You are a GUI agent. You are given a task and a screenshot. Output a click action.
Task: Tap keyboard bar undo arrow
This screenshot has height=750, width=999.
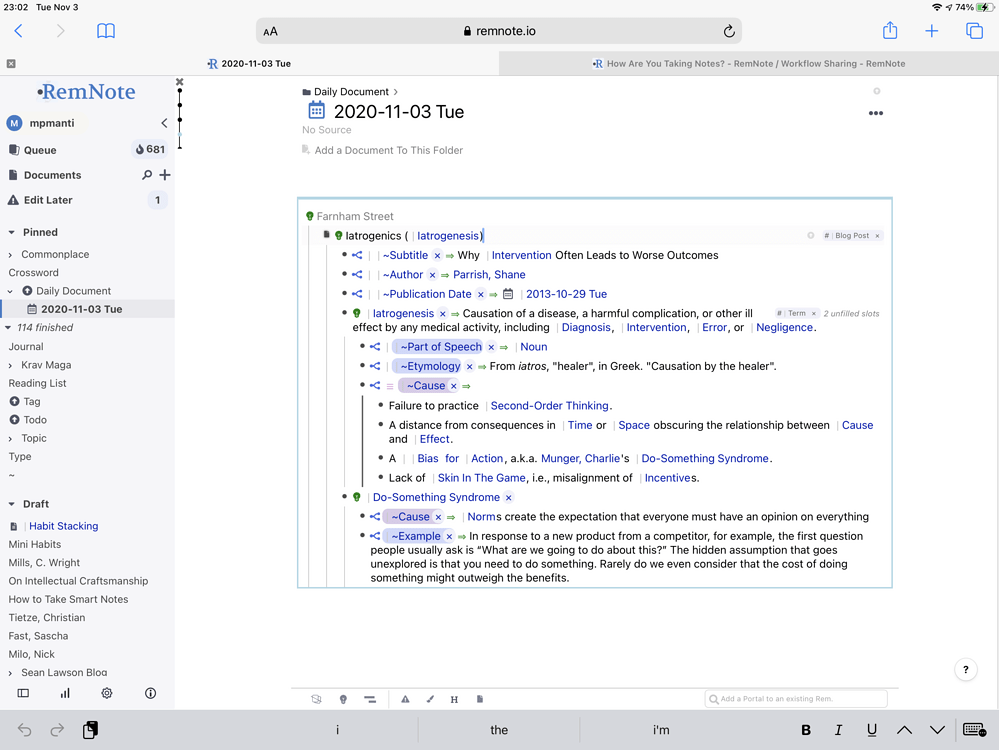(x=24, y=730)
